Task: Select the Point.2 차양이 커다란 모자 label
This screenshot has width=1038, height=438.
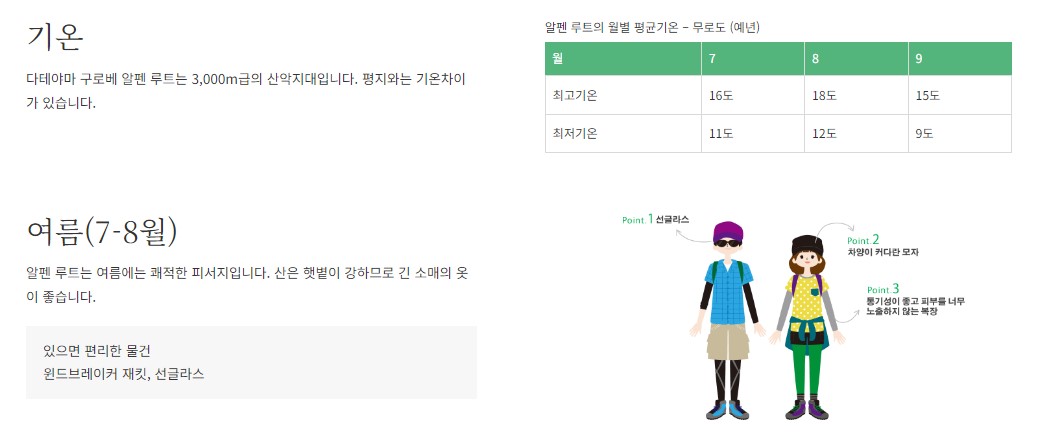Action: click(883, 245)
